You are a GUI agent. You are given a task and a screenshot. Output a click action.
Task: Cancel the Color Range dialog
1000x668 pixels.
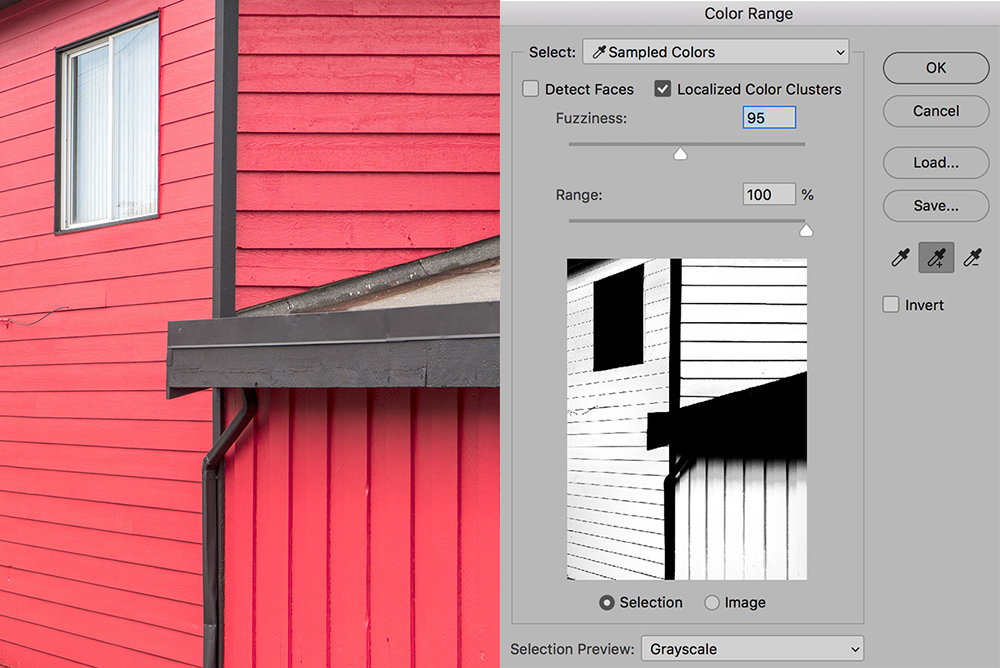(936, 111)
